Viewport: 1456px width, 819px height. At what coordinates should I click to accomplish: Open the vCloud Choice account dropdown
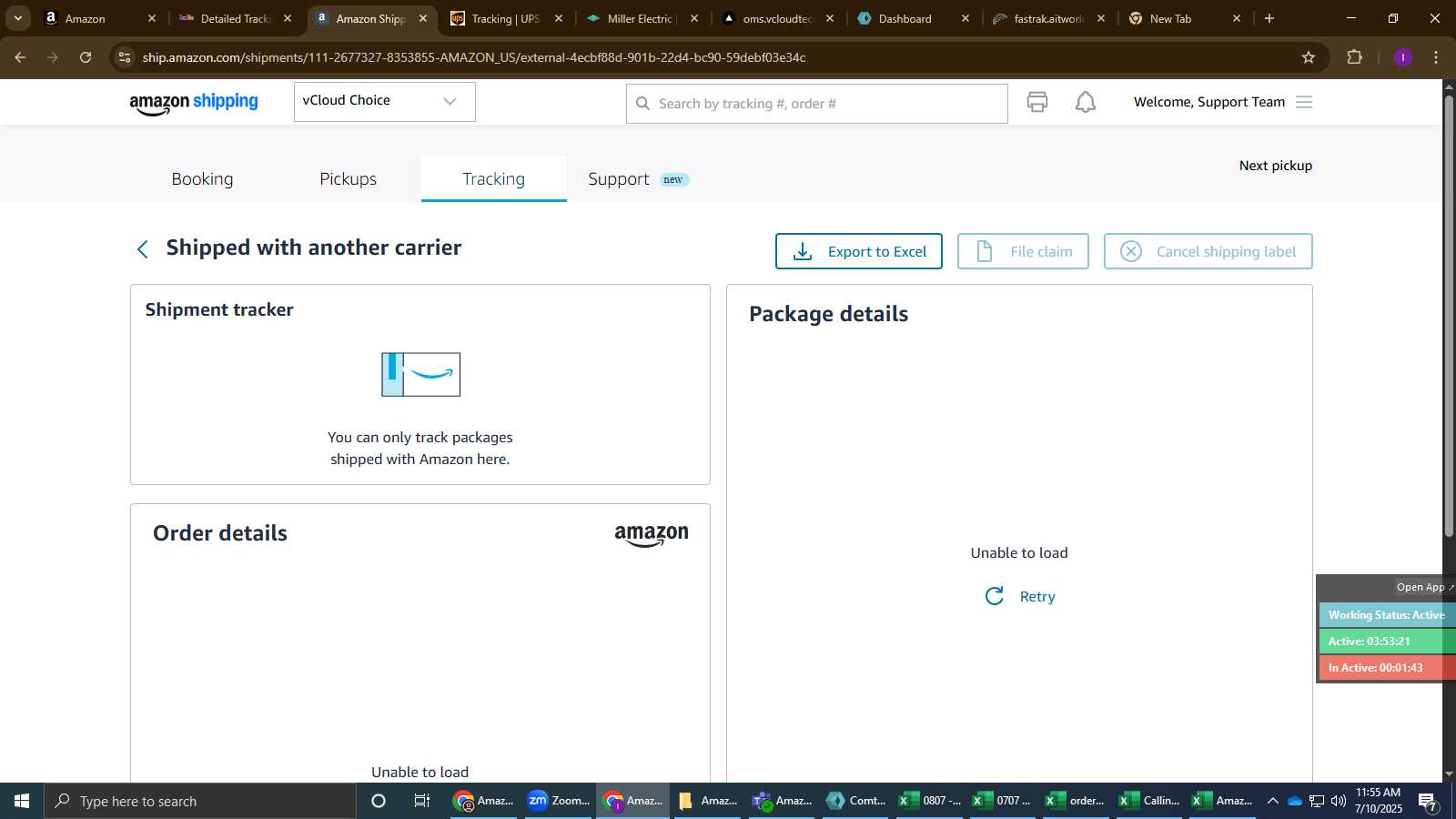(x=384, y=101)
